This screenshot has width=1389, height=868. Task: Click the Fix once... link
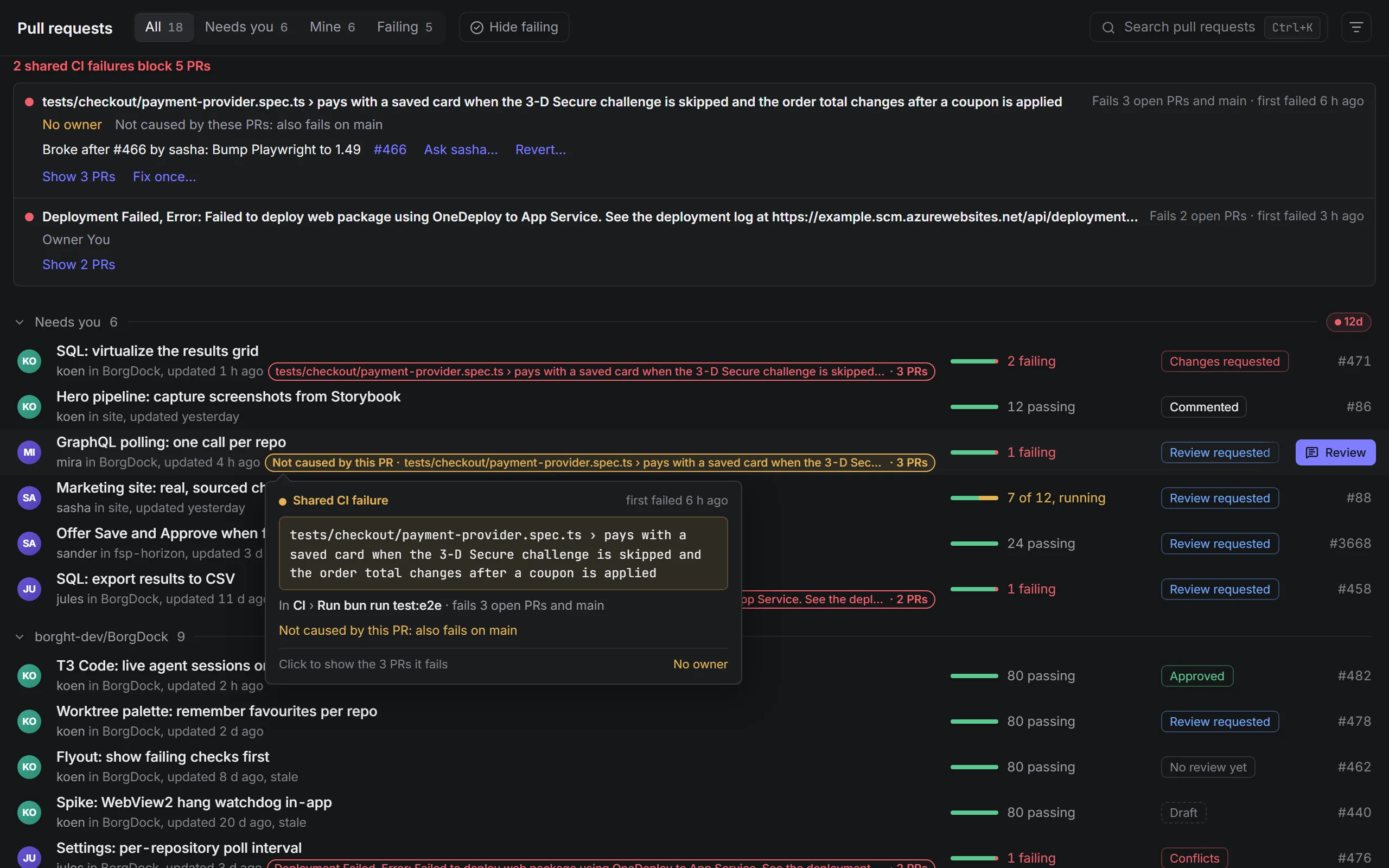pos(164,177)
